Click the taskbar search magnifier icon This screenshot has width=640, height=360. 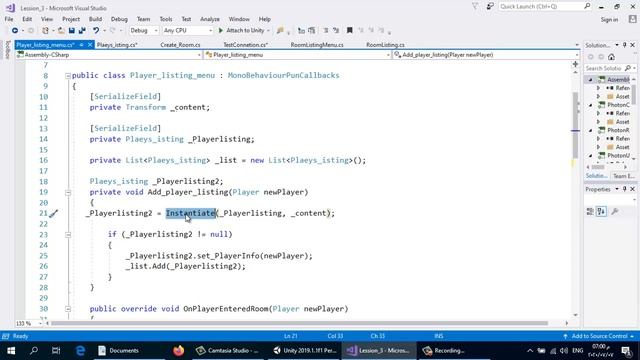pos(34,351)
